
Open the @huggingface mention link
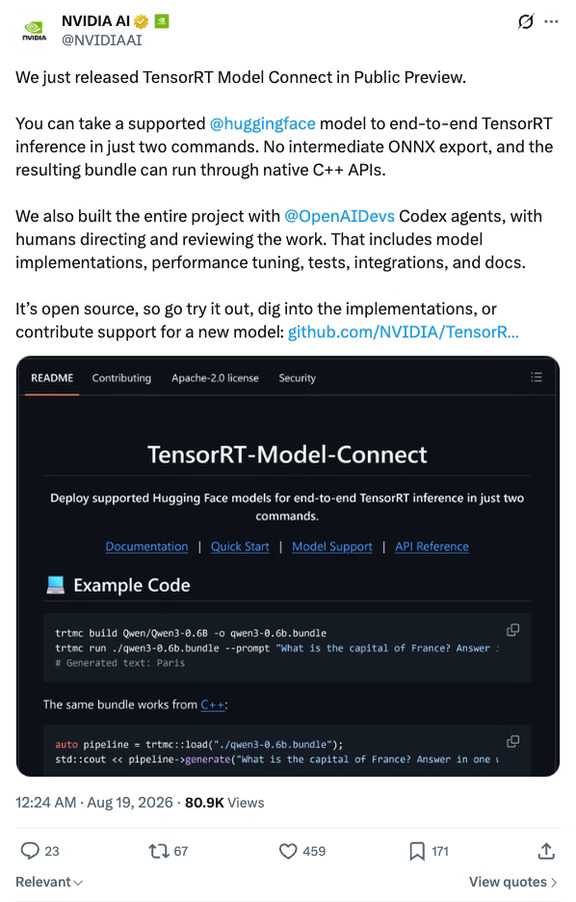[x=262, y=124]
